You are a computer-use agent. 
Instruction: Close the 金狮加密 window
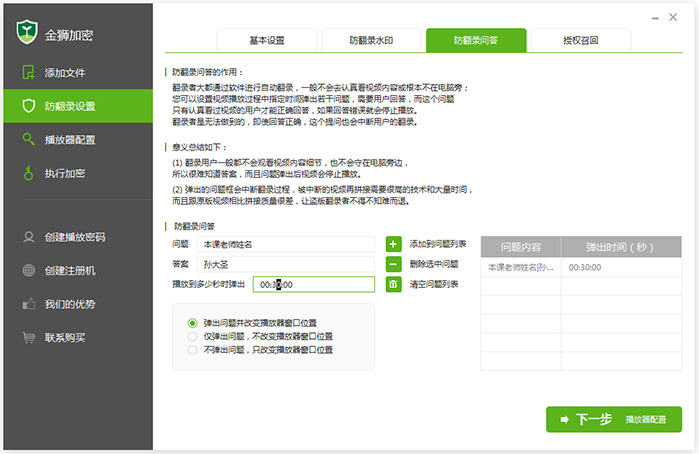673,17
